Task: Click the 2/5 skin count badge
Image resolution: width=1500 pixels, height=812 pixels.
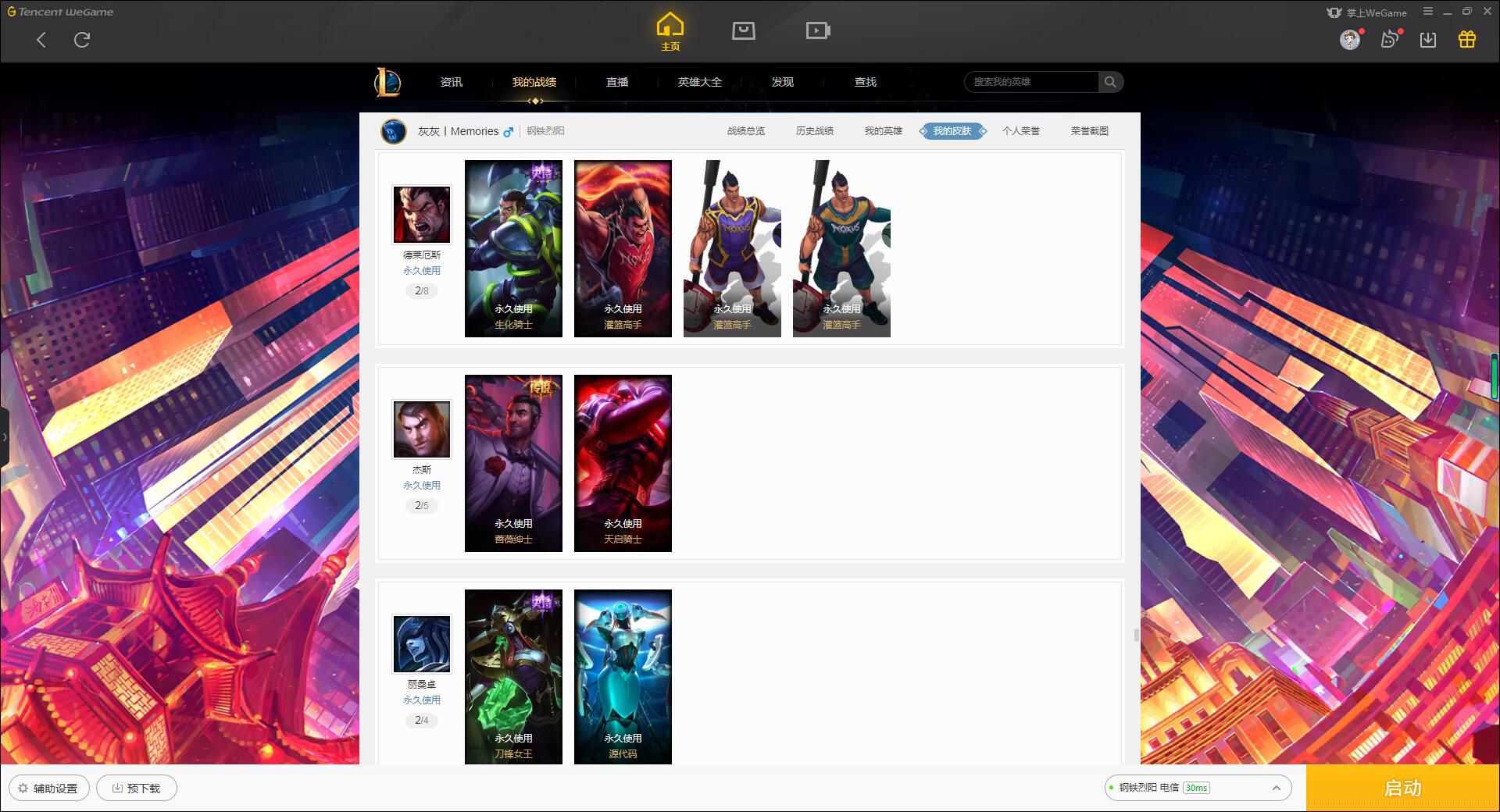Action: click(422, 506)
